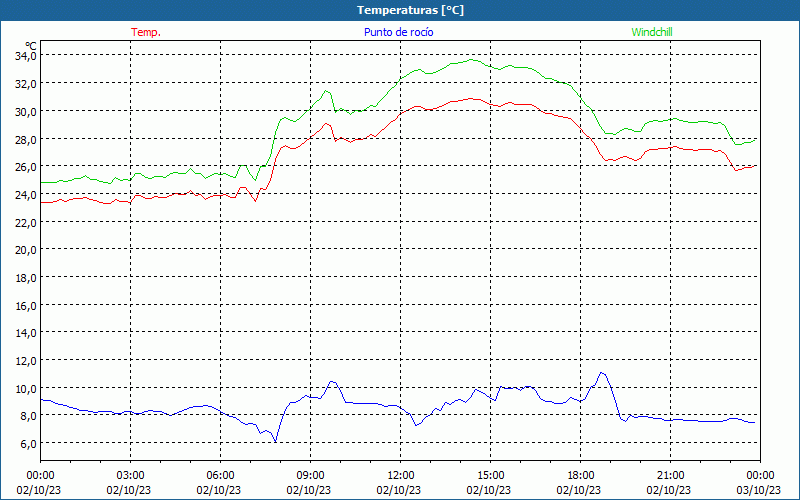Click the '8,0' y-axis value

(x=28, y=416)
